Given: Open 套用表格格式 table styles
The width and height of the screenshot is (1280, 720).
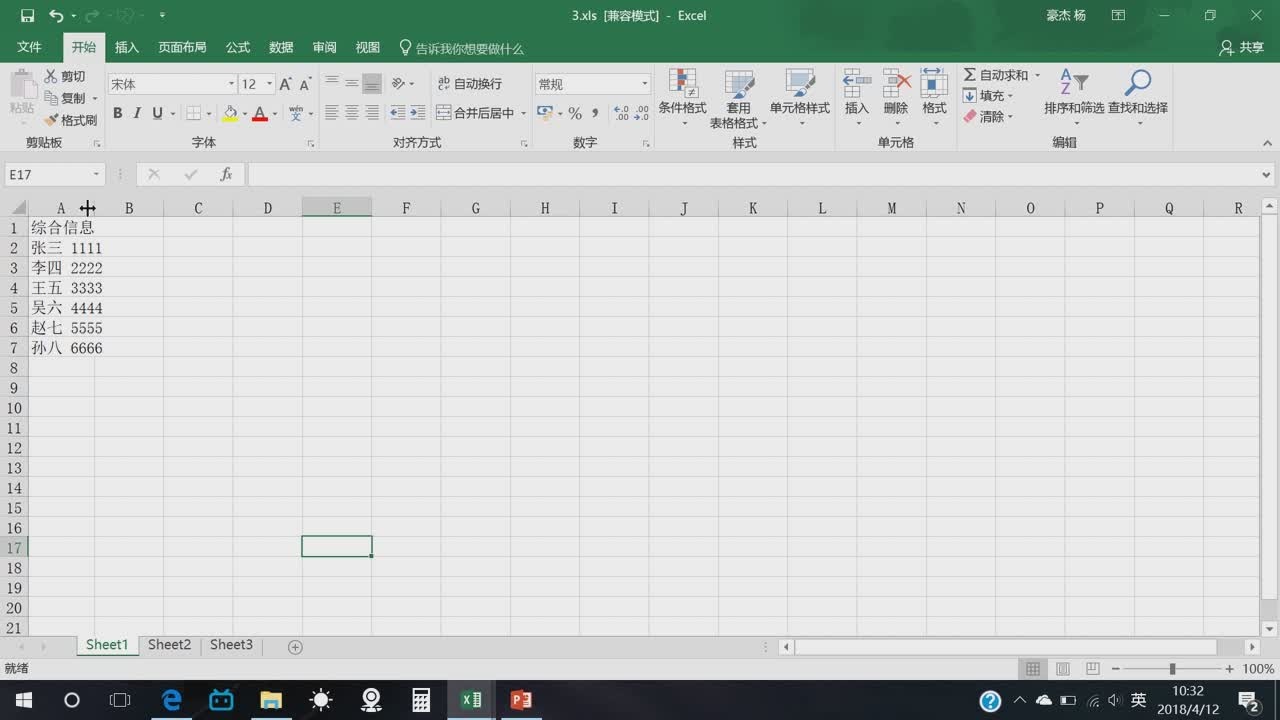Looking at the screenshot, I should 738,98.
